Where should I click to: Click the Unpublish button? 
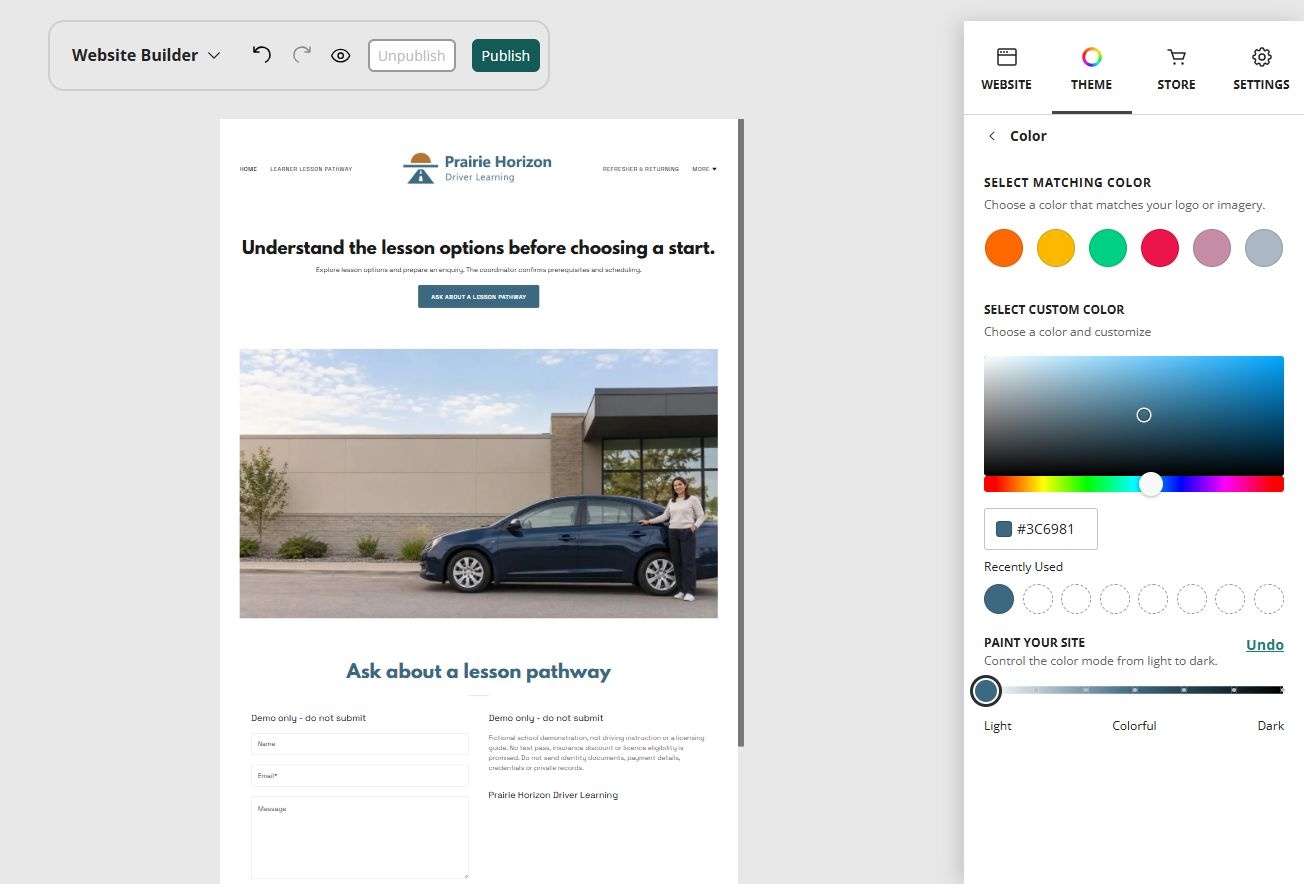point(411,55)
